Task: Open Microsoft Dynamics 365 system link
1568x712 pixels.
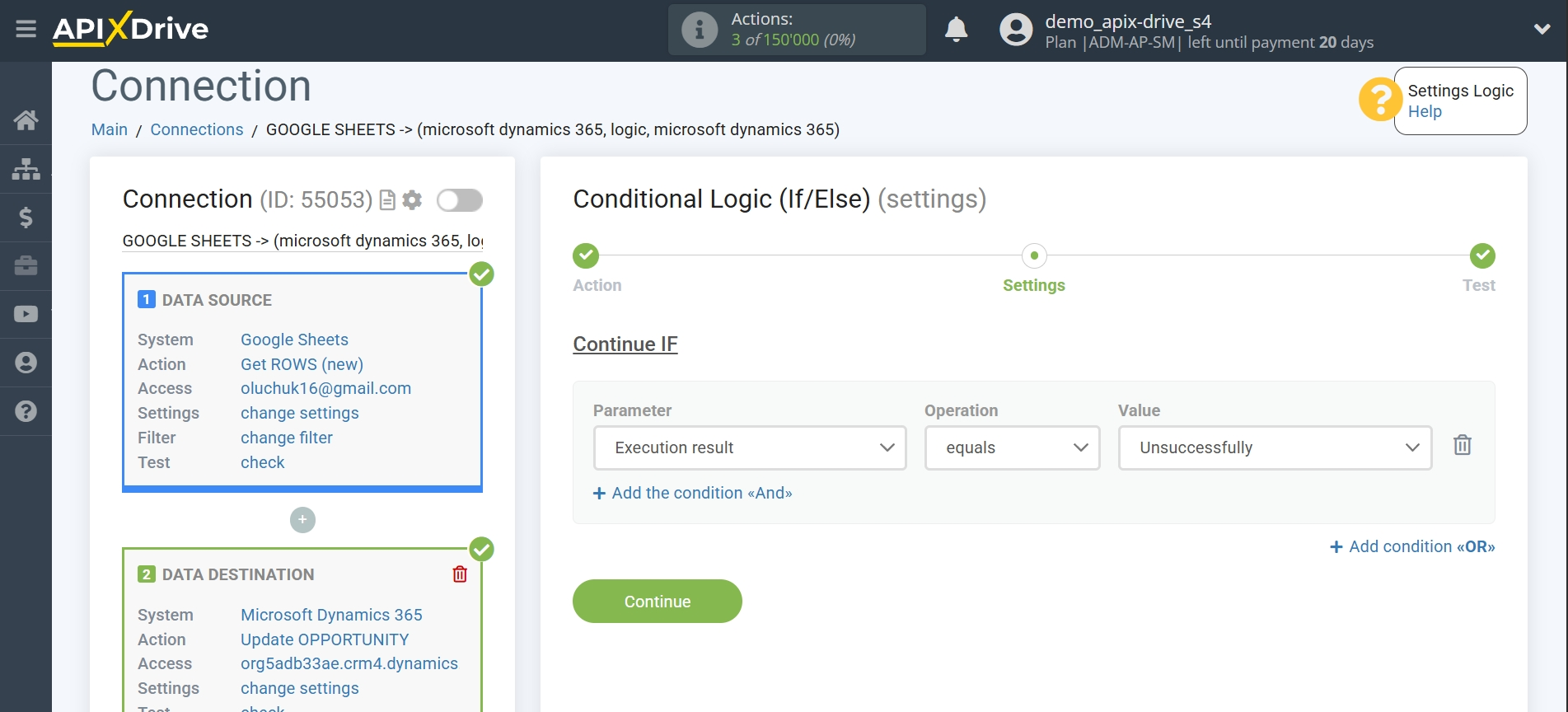Action: [331, 615]
